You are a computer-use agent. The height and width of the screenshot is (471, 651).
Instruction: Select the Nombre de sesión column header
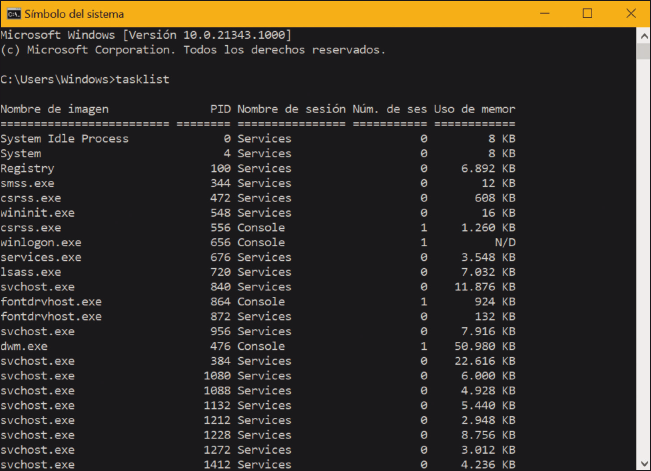pos(291,109)
